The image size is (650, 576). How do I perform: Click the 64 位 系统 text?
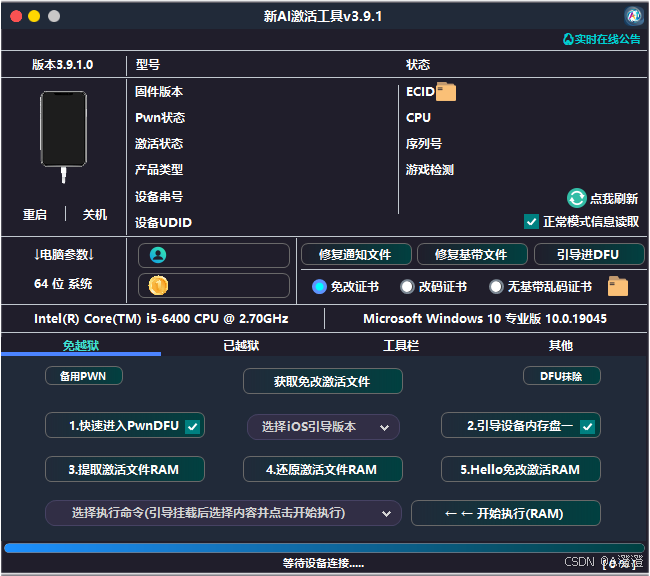[x=63, y=284]
